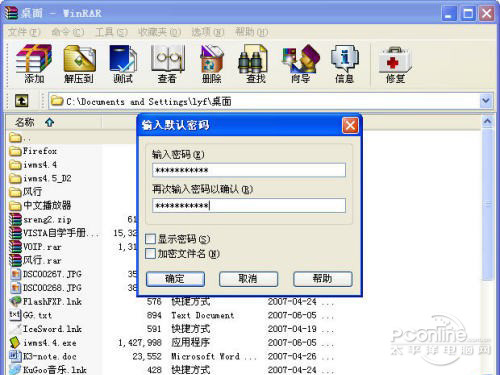
Task: Click the 中文播放器 folder icon
Action: point(15,205)
